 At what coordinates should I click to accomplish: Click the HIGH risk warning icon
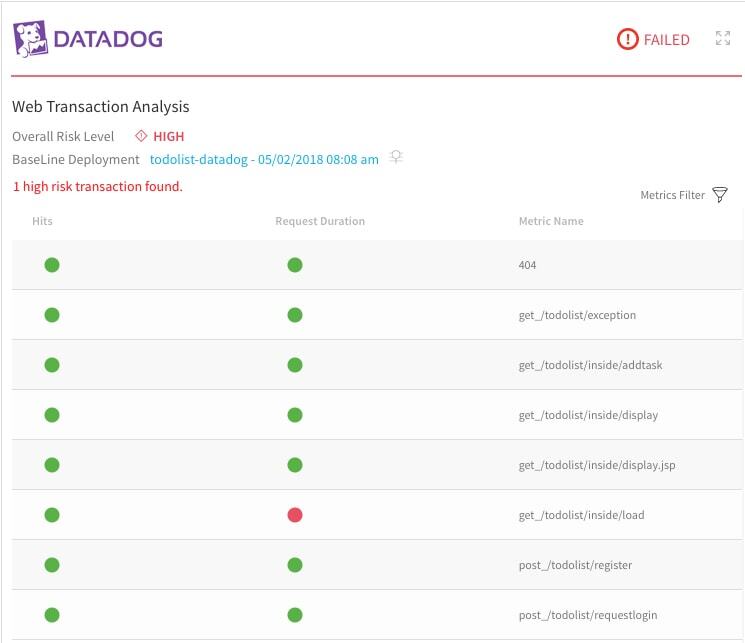click(141, 136)
